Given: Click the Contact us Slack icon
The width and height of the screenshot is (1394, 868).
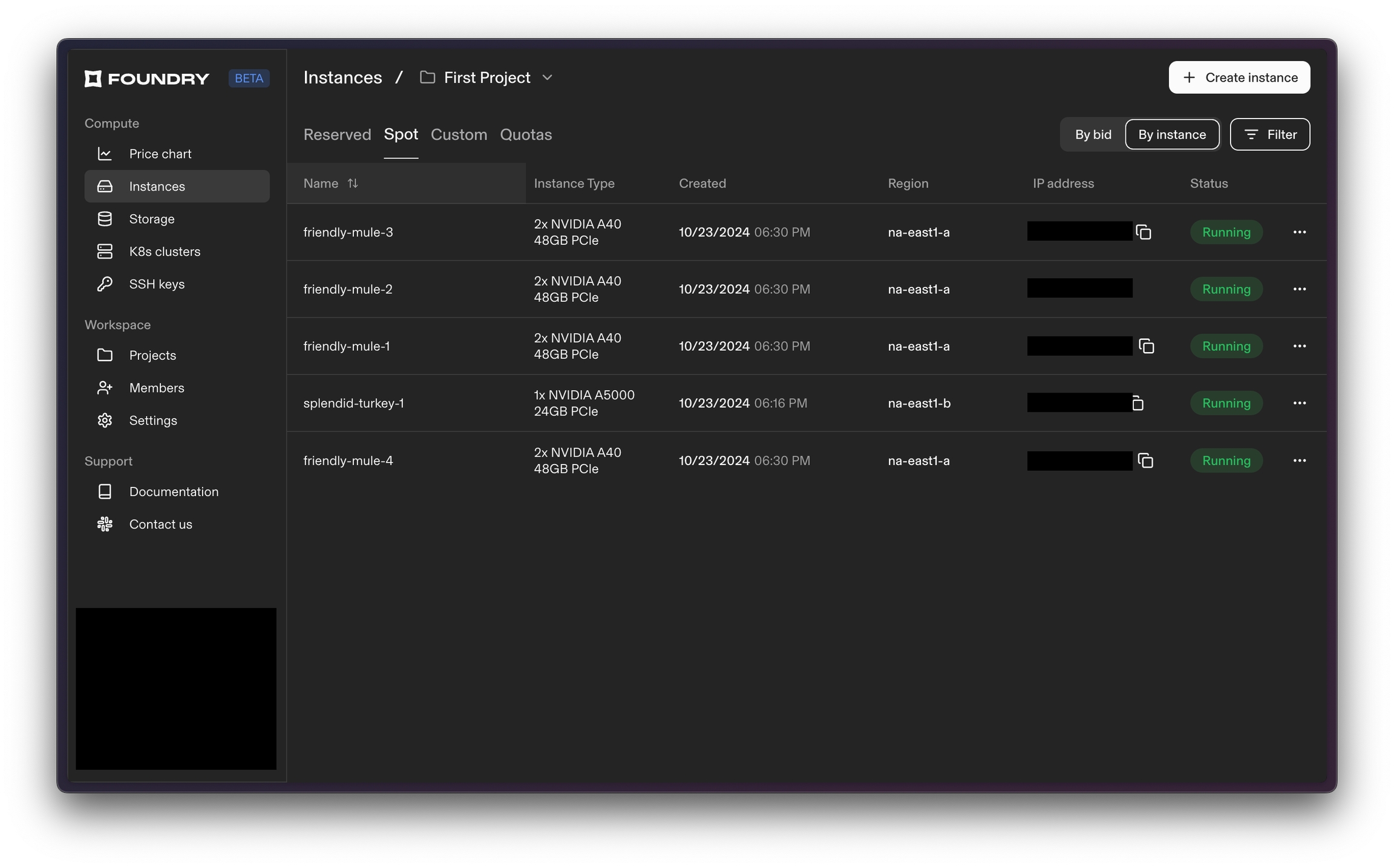Looking at the screenshot, I should [x=105, y=524].
